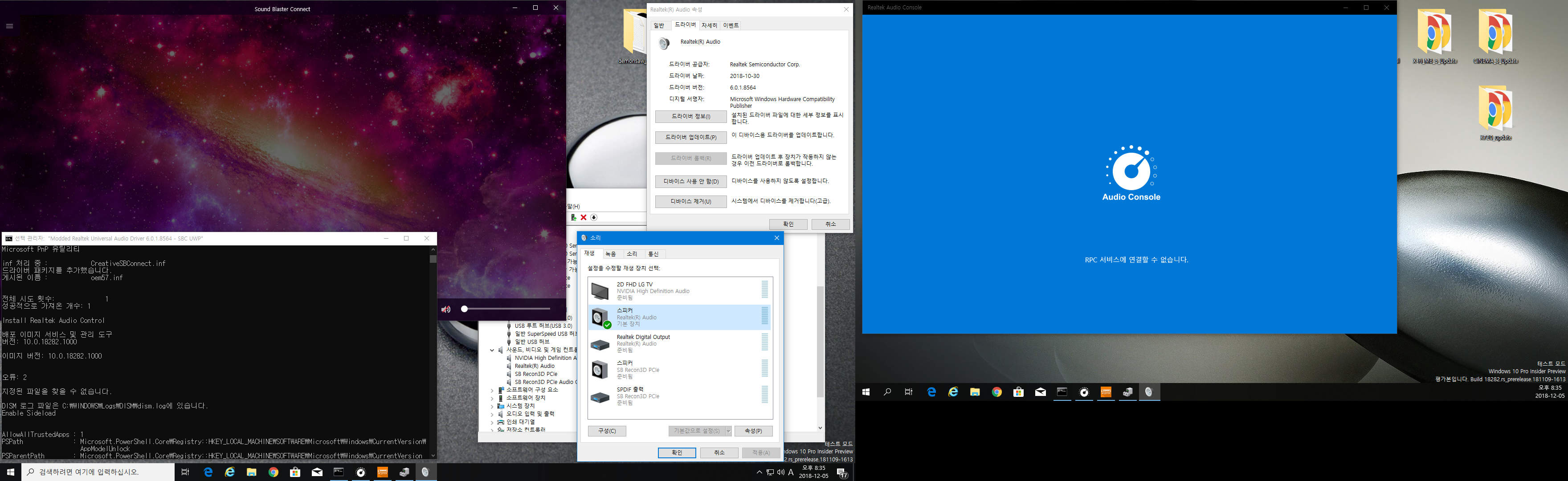Open Task View beside the search box
Image resolution: width=1568 pixels, height=481 pixels.
[x=185, y=472]
